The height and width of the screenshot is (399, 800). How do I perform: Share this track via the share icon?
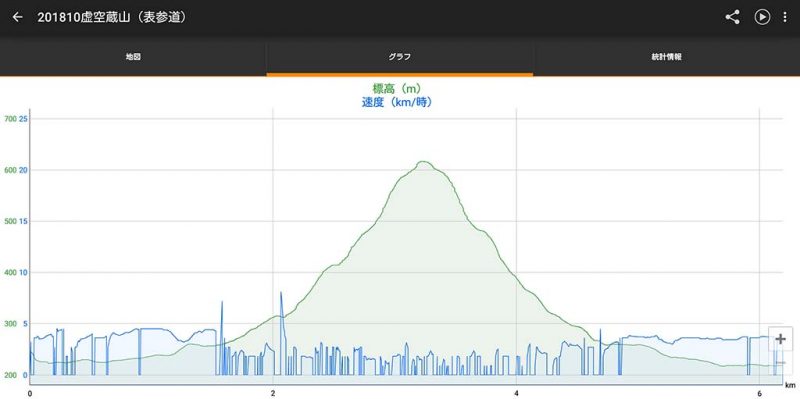pos(732,17)
